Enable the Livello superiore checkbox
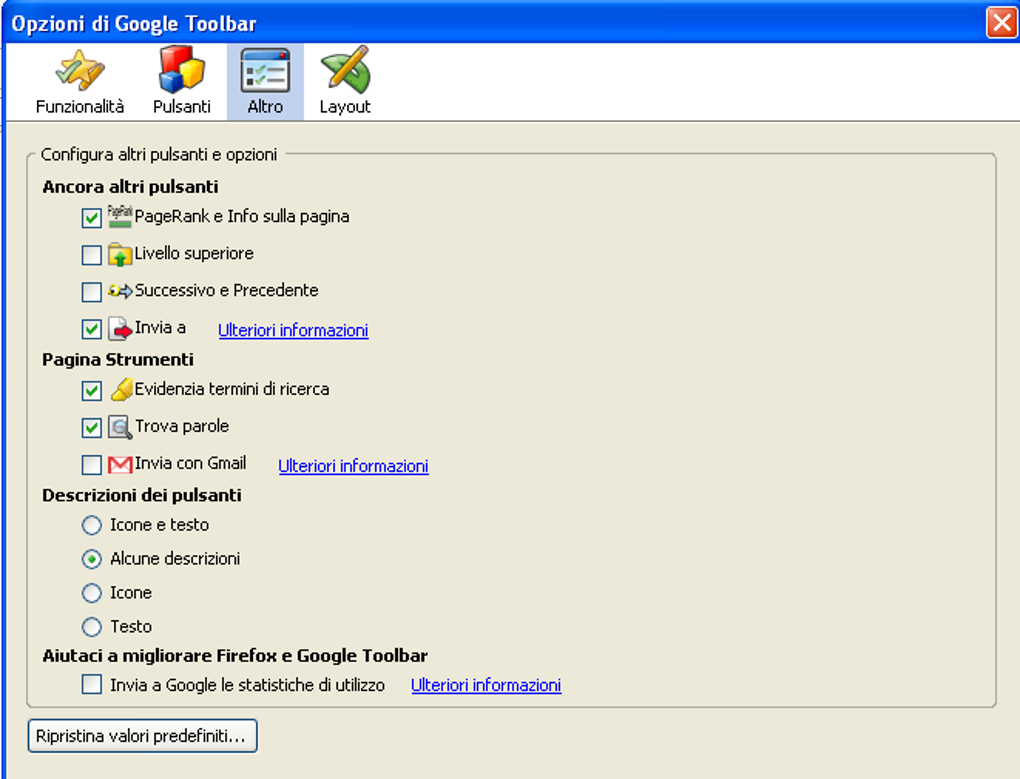 [x=92, y=255]
